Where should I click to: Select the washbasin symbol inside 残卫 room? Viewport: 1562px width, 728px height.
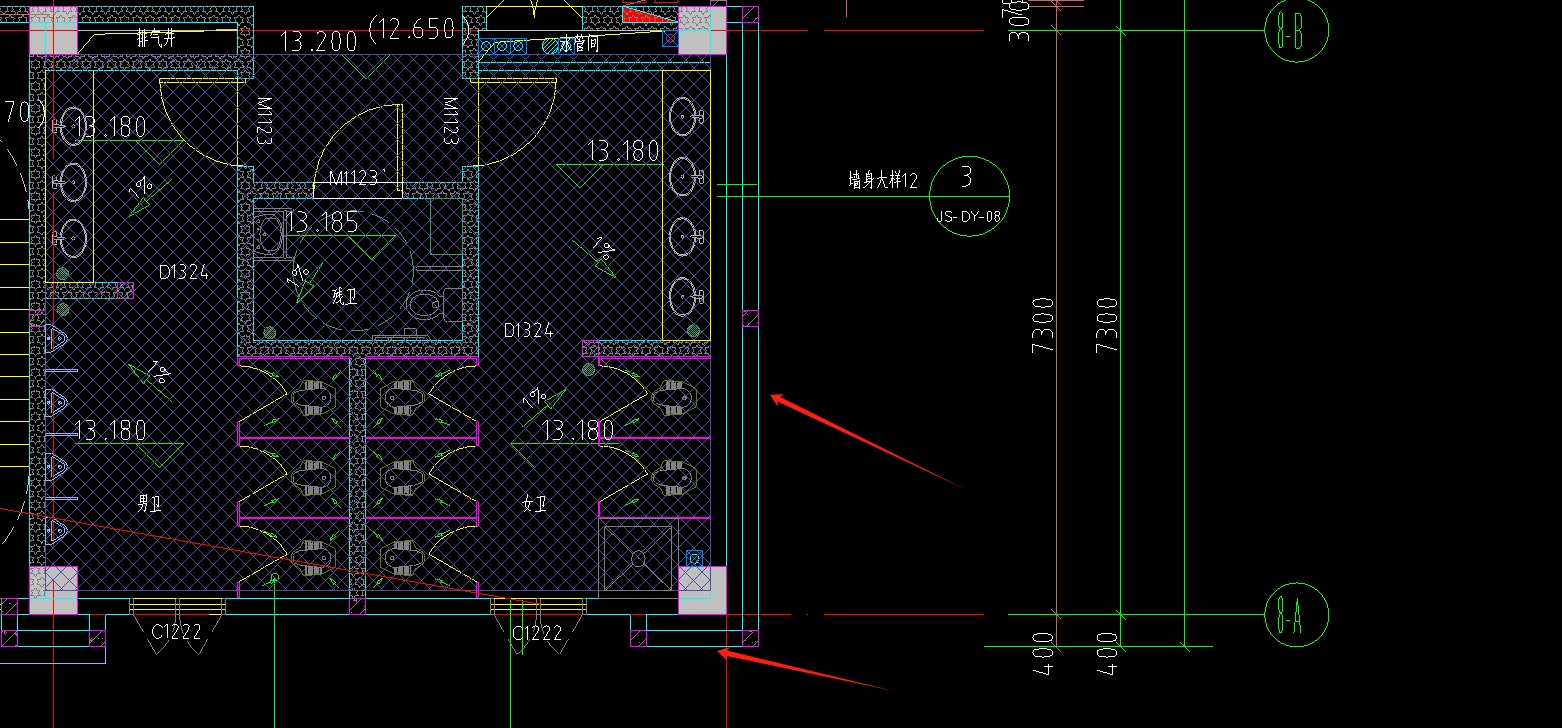(x=269, y=233)
